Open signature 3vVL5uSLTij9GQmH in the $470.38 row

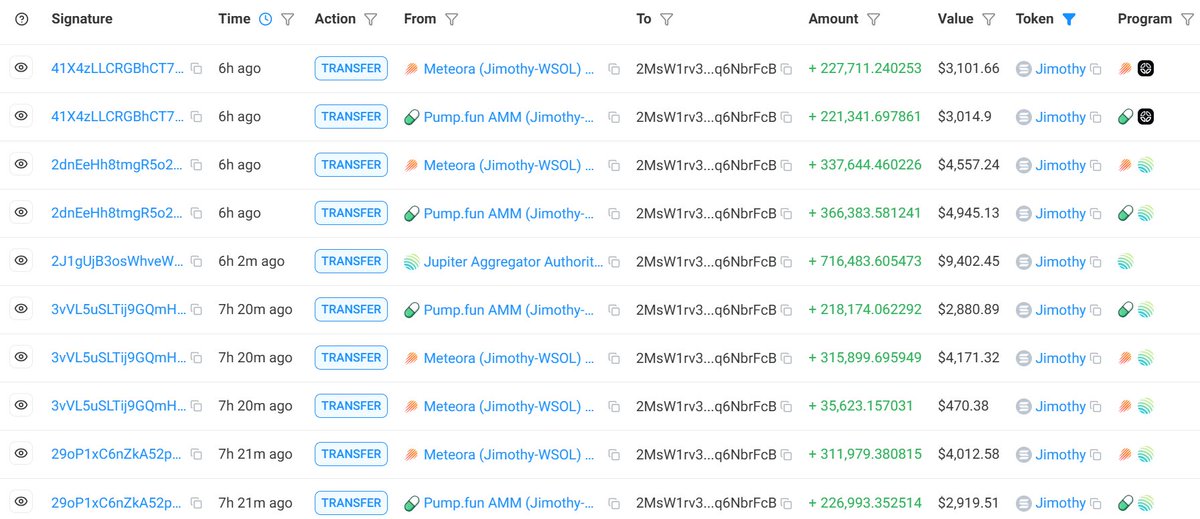118,406
